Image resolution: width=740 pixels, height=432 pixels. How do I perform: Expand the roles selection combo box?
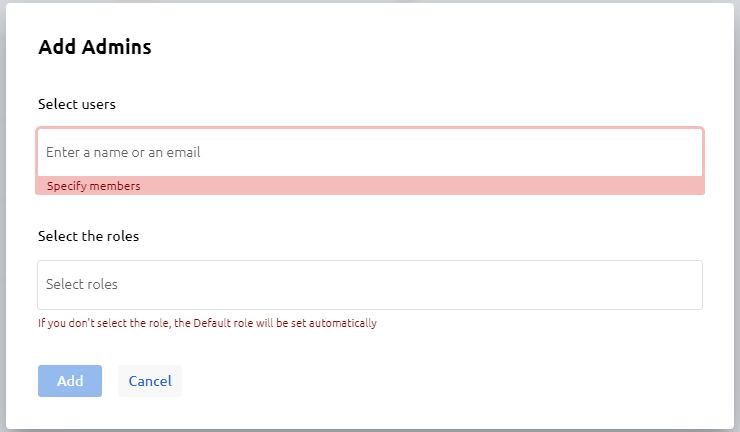369,285
